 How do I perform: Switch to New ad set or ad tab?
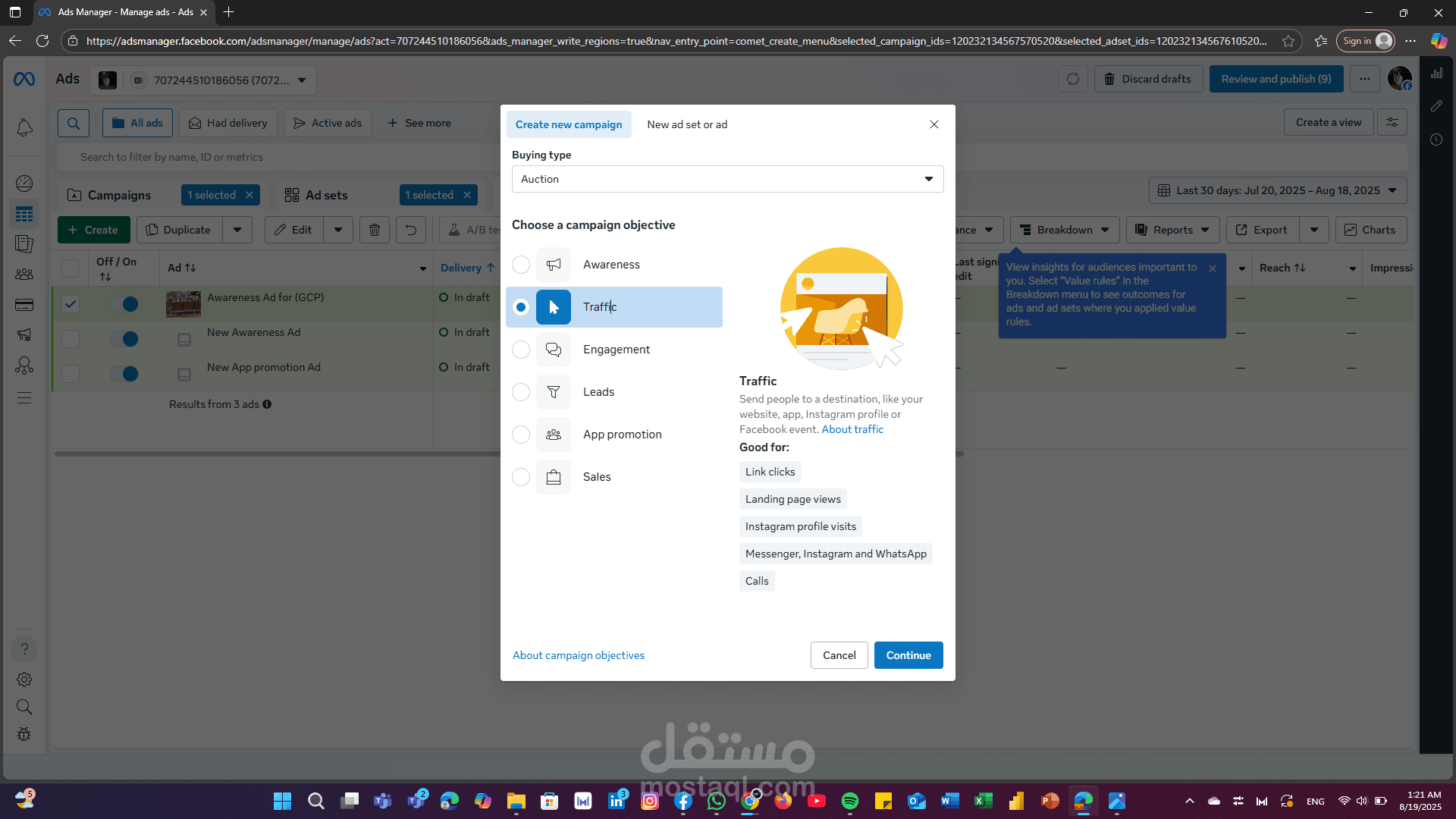[x=687, y=124]
